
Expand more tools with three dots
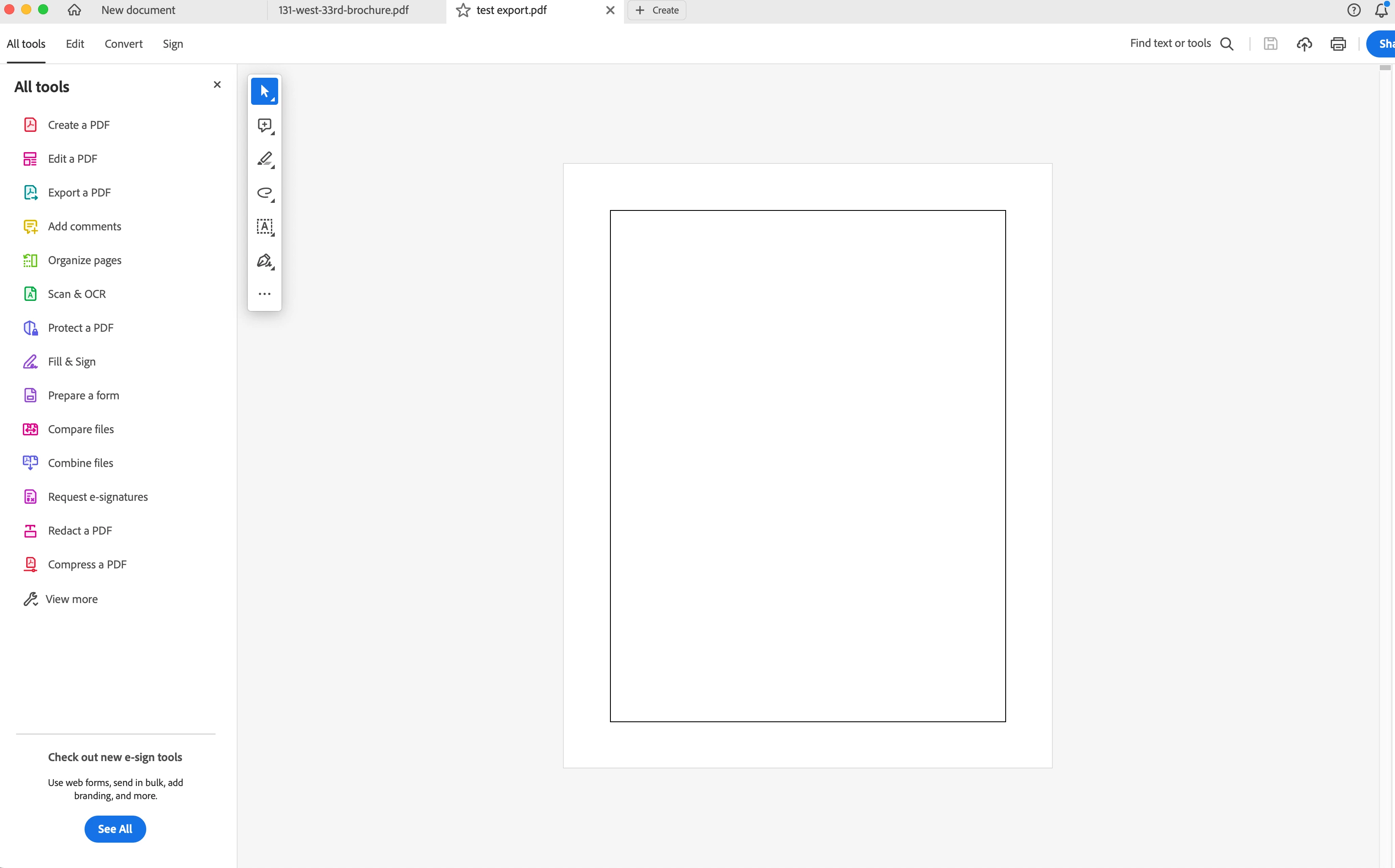(264, 294)
